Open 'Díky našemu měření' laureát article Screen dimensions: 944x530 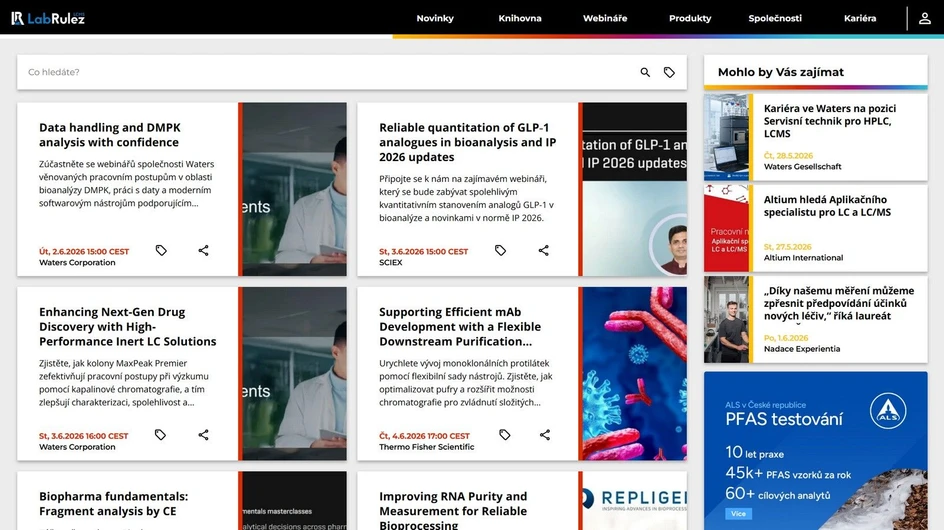click(839, 303)
